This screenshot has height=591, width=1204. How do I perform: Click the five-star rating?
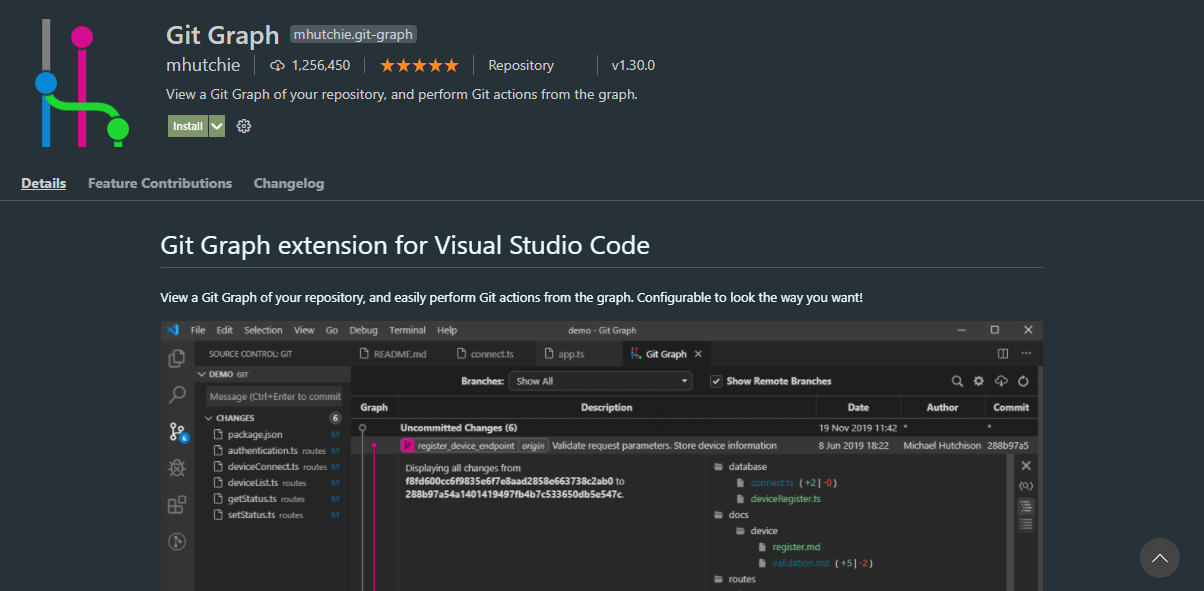(x=419, y=65)
